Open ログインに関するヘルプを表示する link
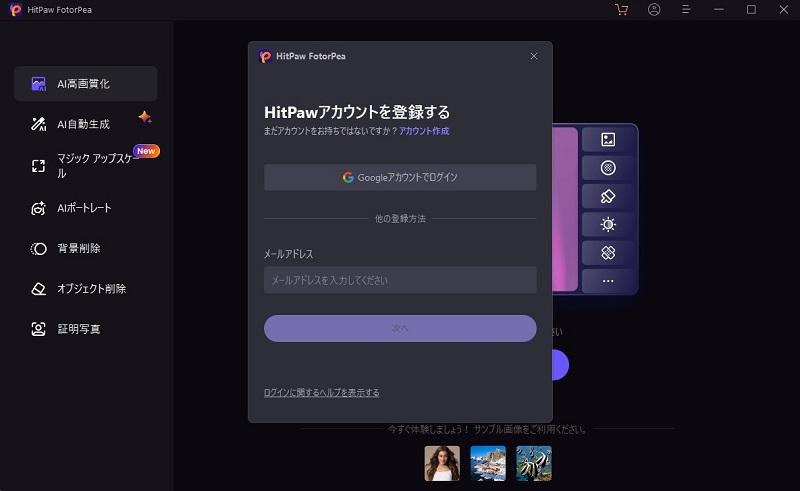Image resolution: width=800 pixels, height=491 pixels. coord(321,392)
